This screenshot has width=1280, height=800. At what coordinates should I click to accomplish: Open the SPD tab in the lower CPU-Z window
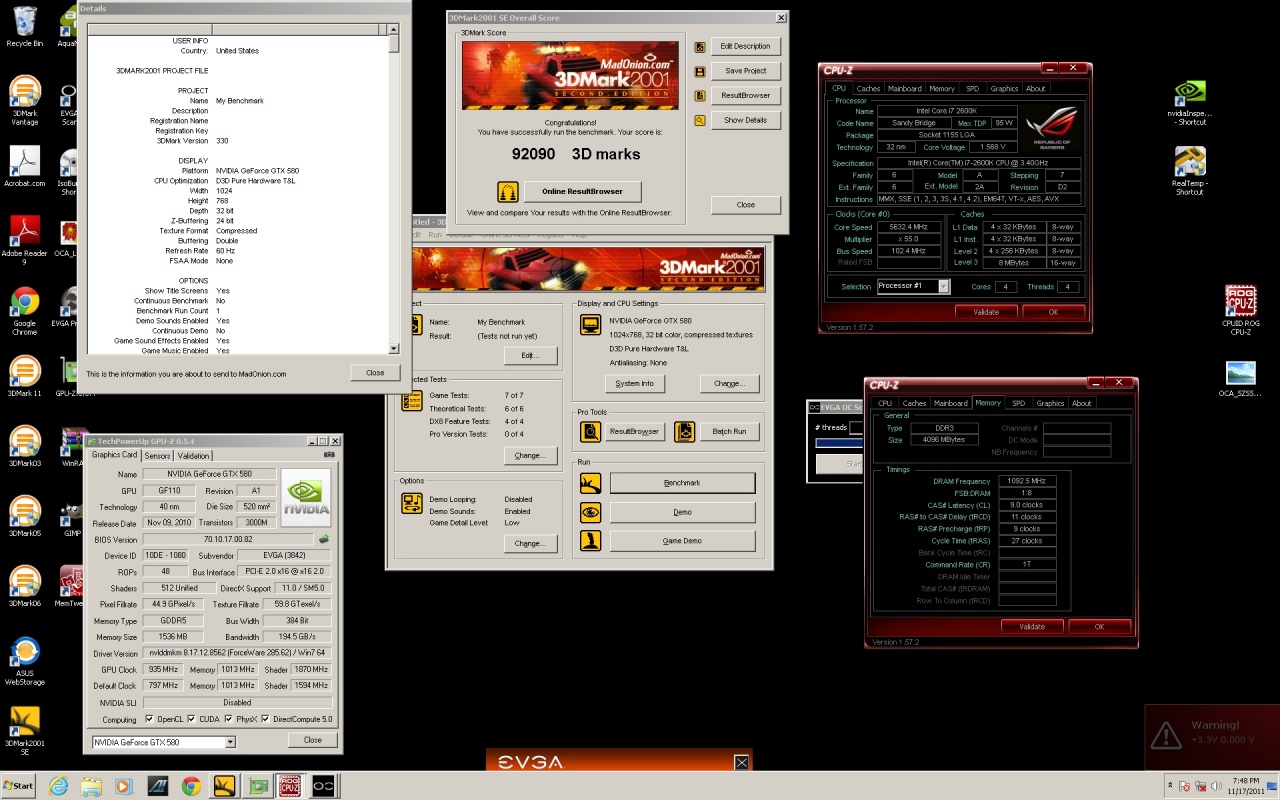click(x=1018, y=403)
